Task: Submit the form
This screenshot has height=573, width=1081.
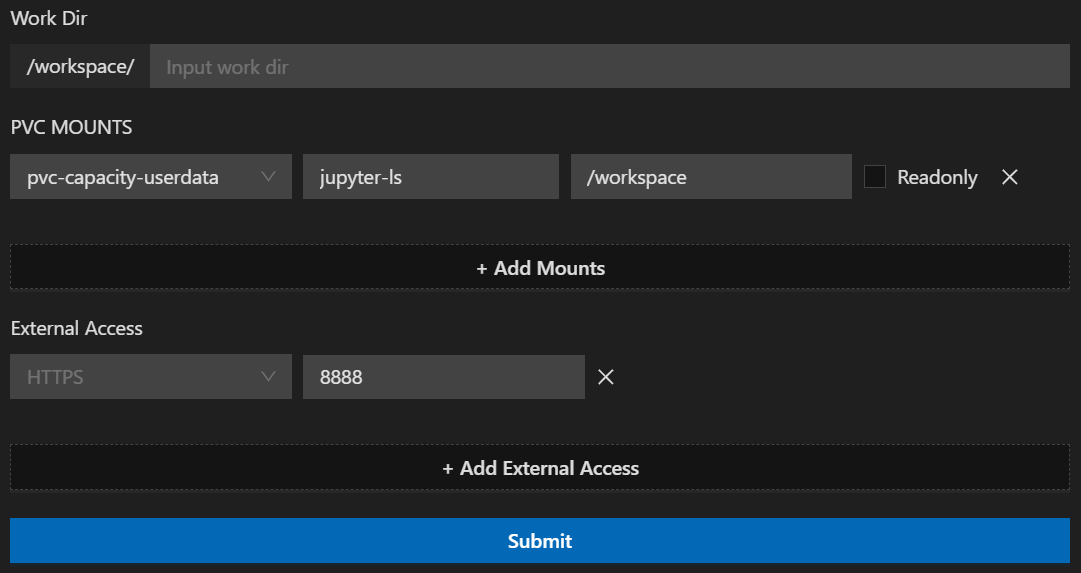Action: tap(540, 541)
